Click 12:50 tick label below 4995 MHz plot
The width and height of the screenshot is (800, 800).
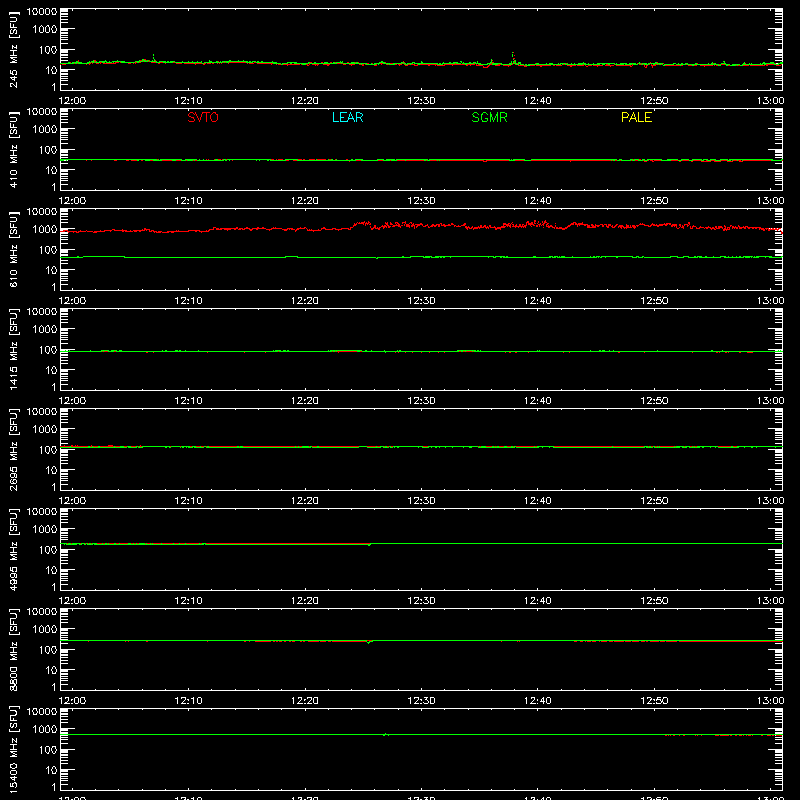[x=654, y=601]
